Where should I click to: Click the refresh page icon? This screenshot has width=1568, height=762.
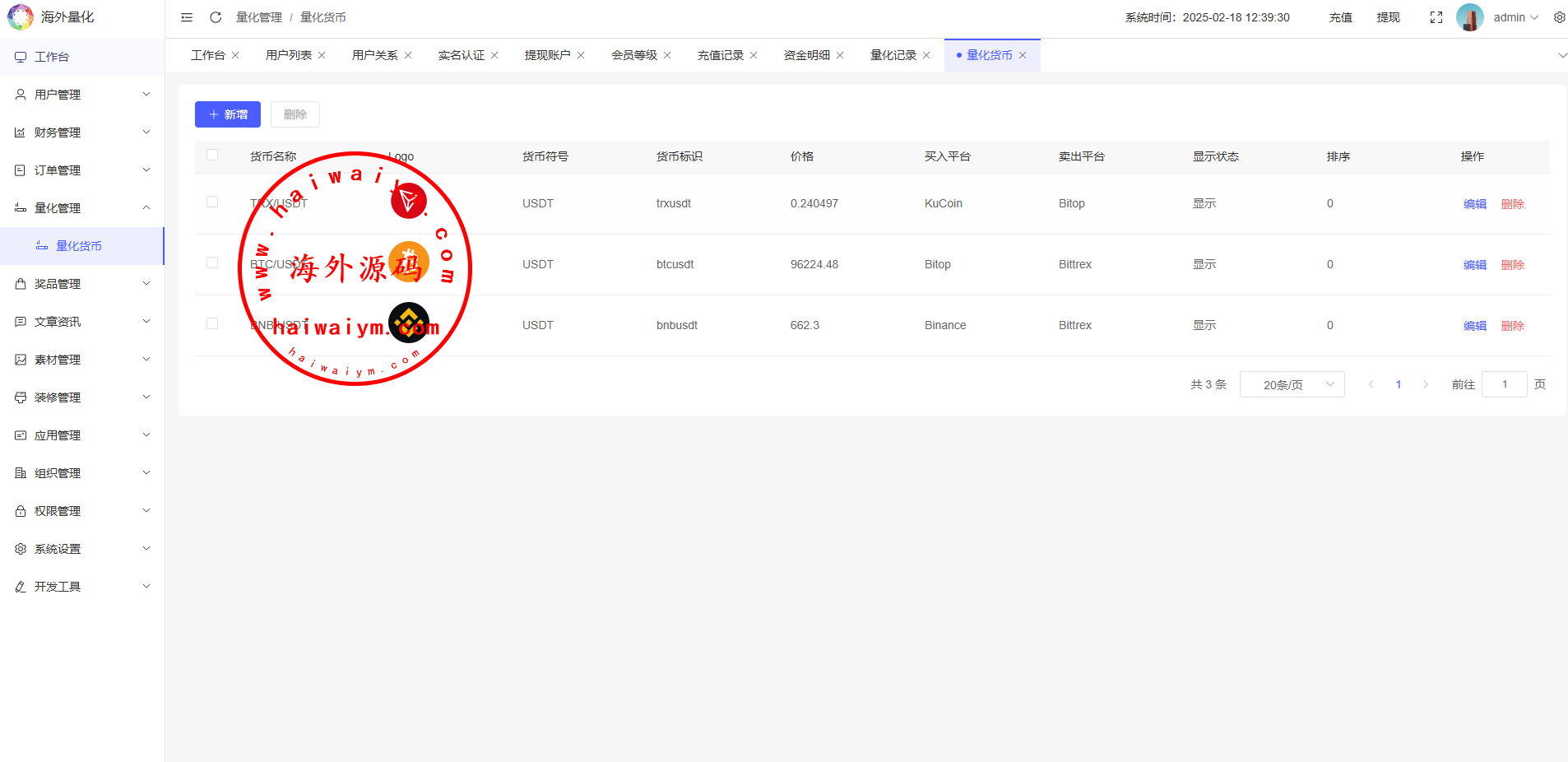pos(216,17)
